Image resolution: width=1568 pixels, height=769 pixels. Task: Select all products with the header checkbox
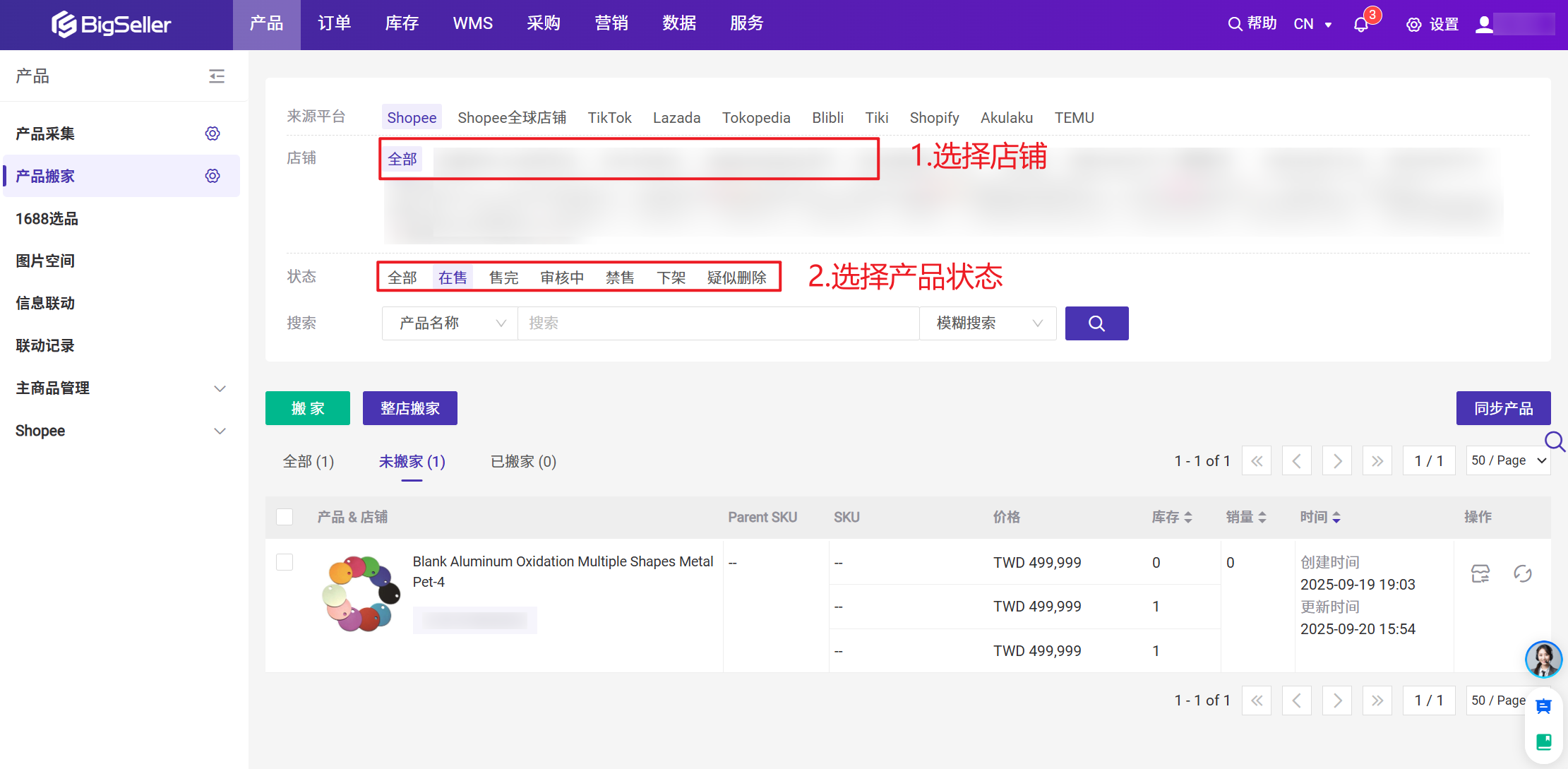pyautogui.click(x=285, y=517)
